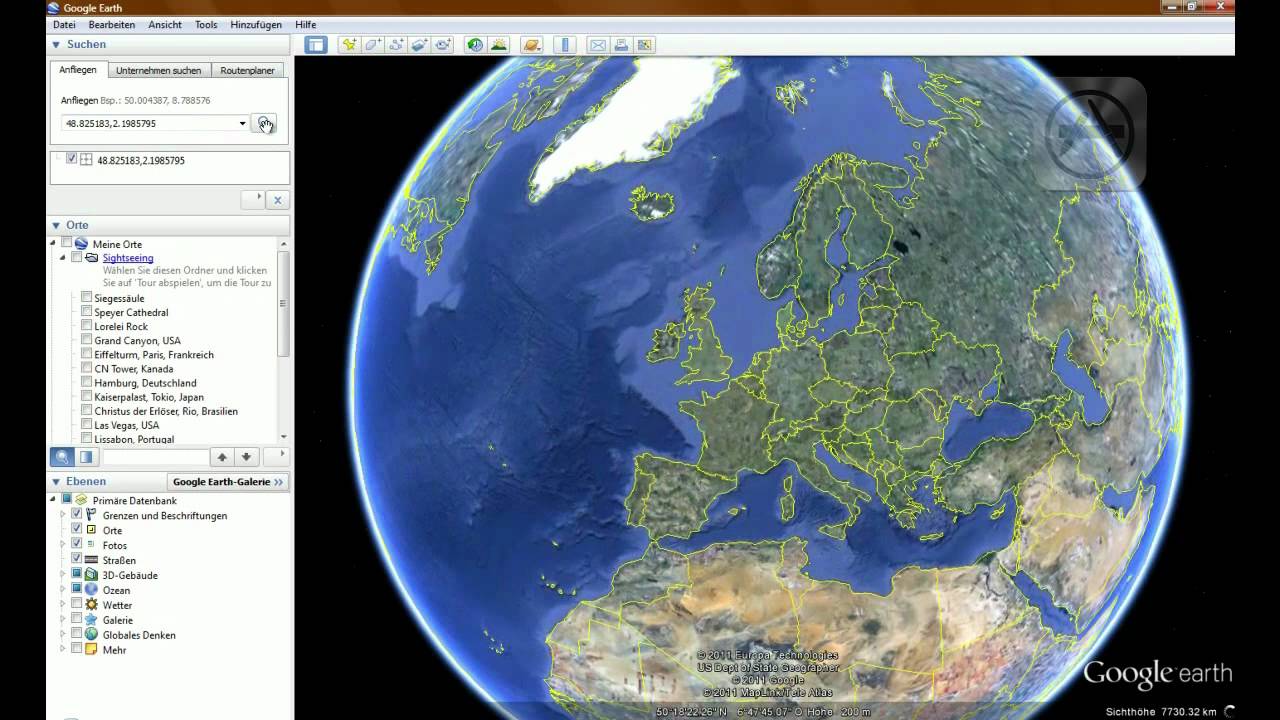Select Hamburg, Deutschland in places list
The width and height of the screenshot is (1280, 720).
[146, 383]
